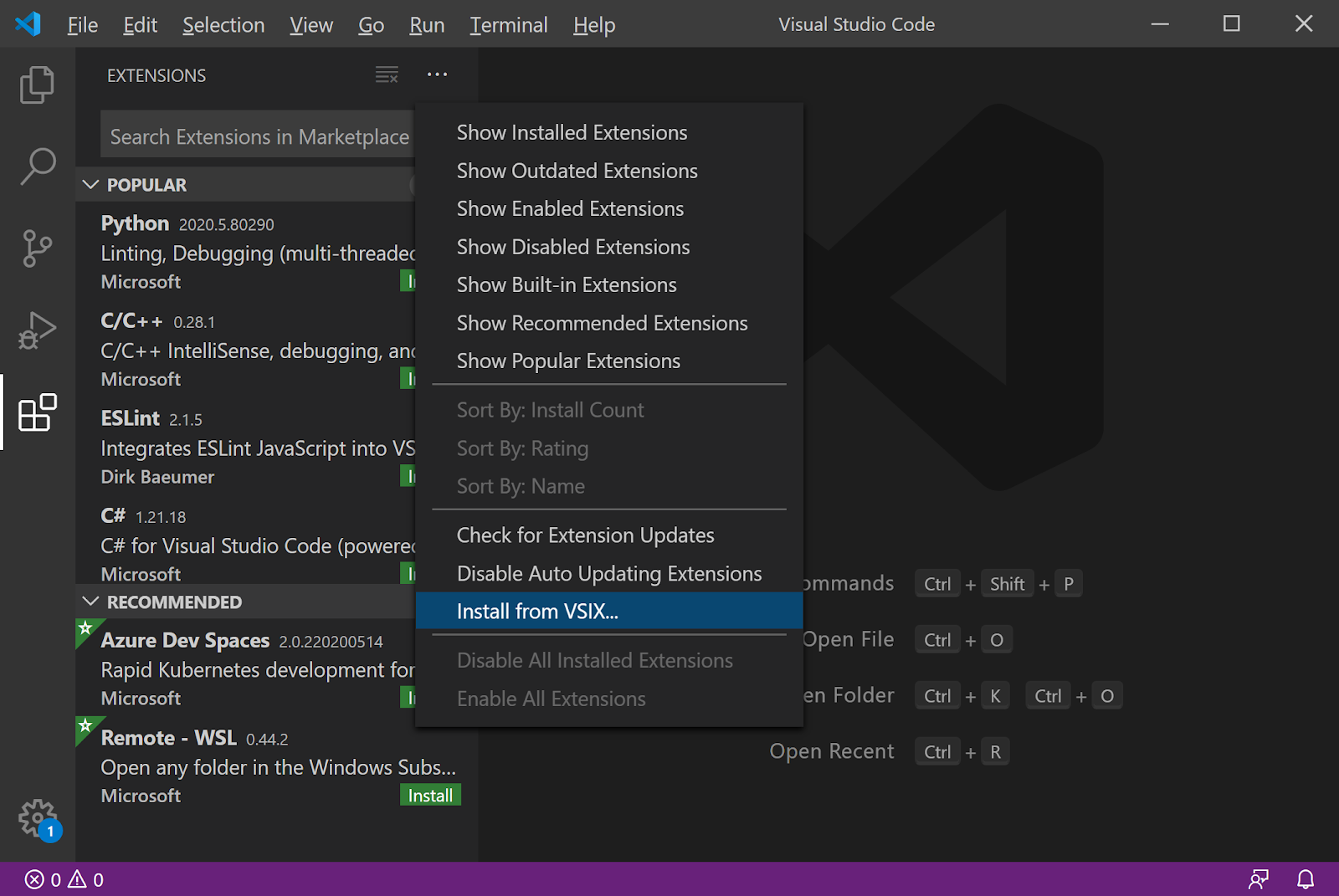Open the View menu
This screenshot has width=1339, height=896.
click(x=311, y=25)
